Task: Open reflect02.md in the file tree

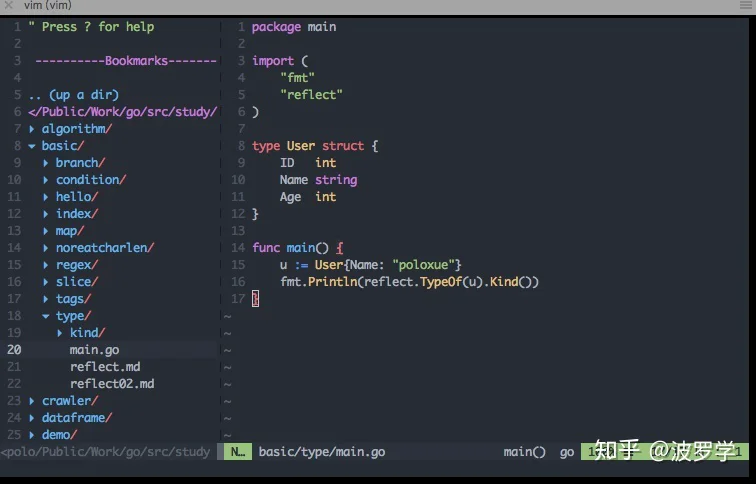Action: [x=112, y=384]
